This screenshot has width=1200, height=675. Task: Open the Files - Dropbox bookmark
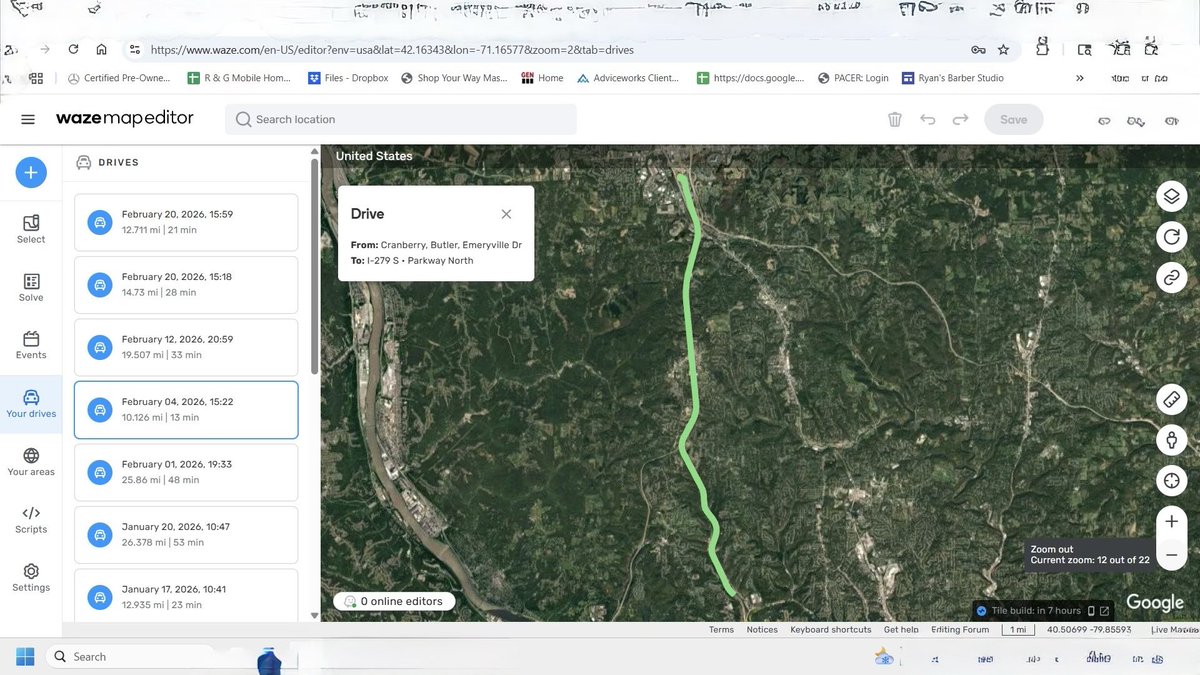pos(347,78)
